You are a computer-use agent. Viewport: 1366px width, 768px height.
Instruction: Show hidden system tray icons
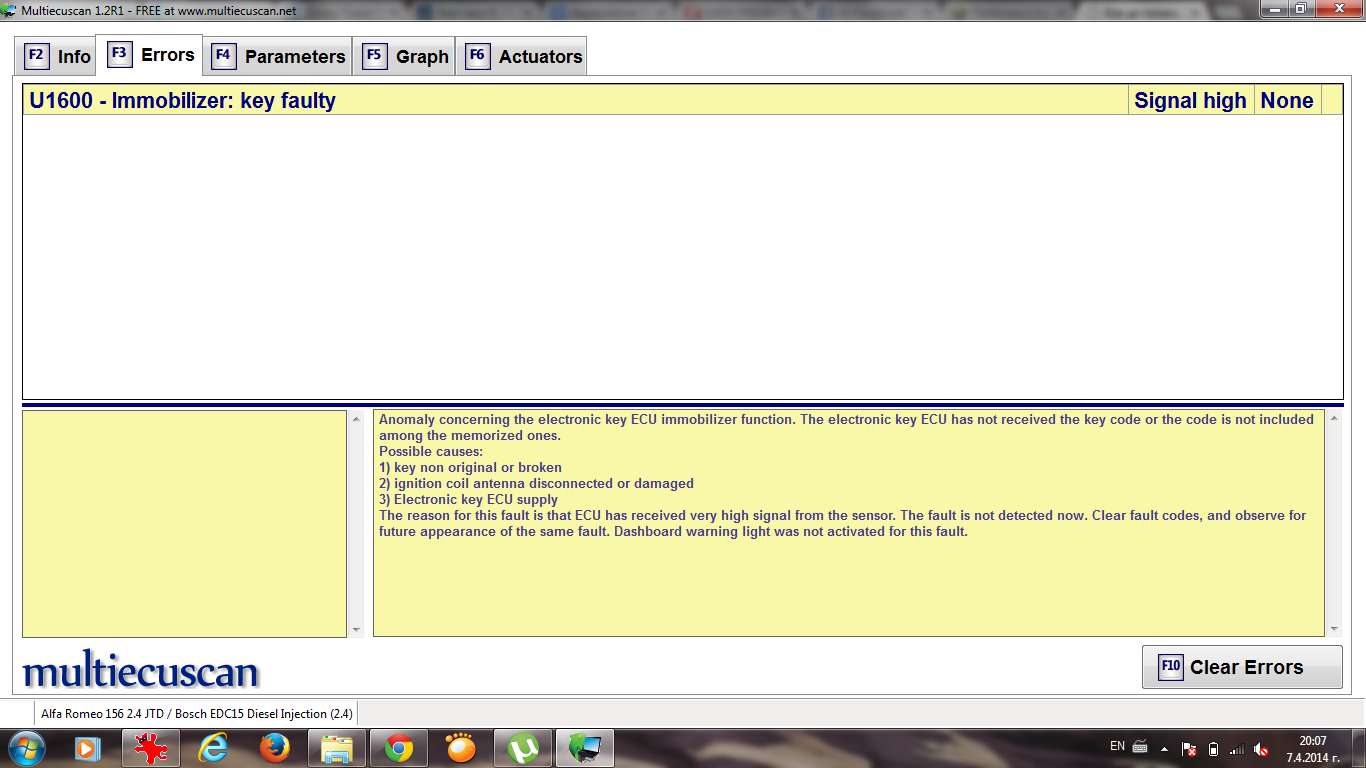pos(1164,748)
